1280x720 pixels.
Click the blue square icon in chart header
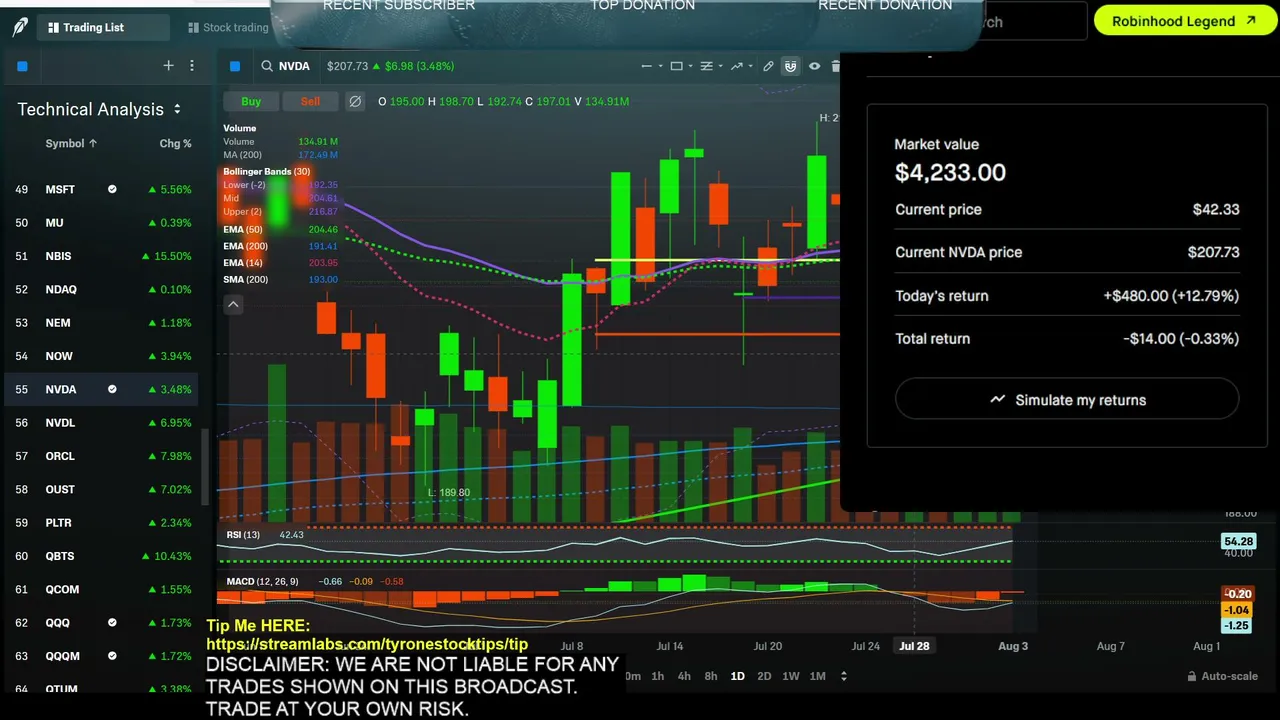click(x=235, y=66)
